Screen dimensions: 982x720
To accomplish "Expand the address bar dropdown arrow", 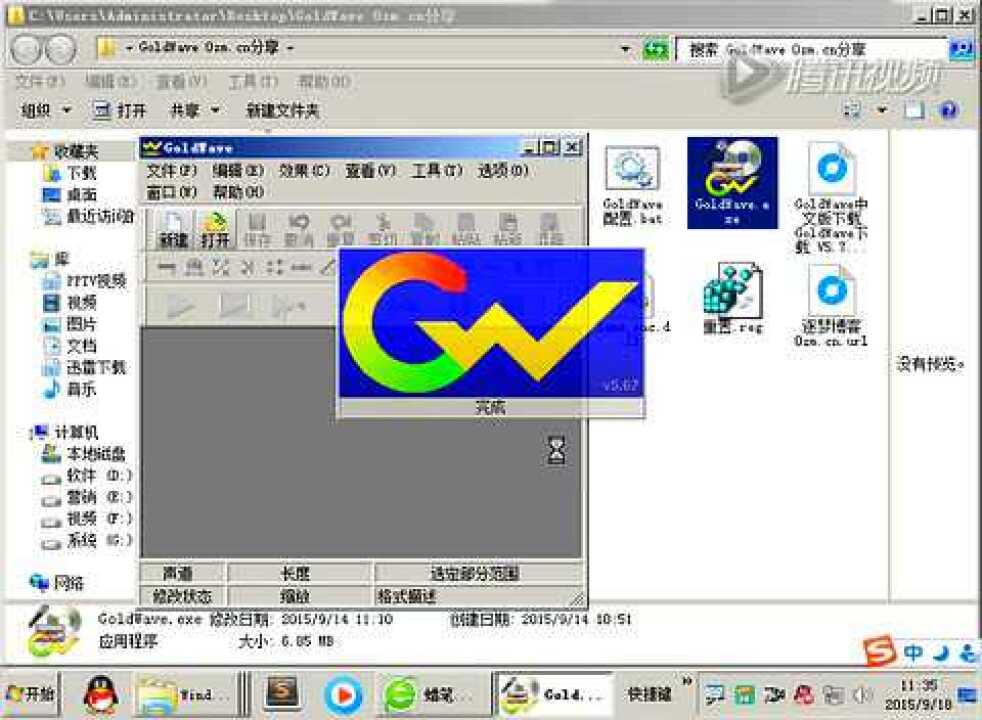I will click(x=625, y=47).
